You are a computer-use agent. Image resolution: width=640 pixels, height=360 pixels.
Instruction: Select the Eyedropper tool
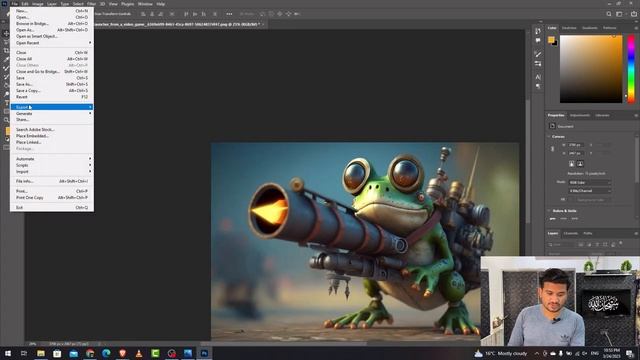click(6, 59)
